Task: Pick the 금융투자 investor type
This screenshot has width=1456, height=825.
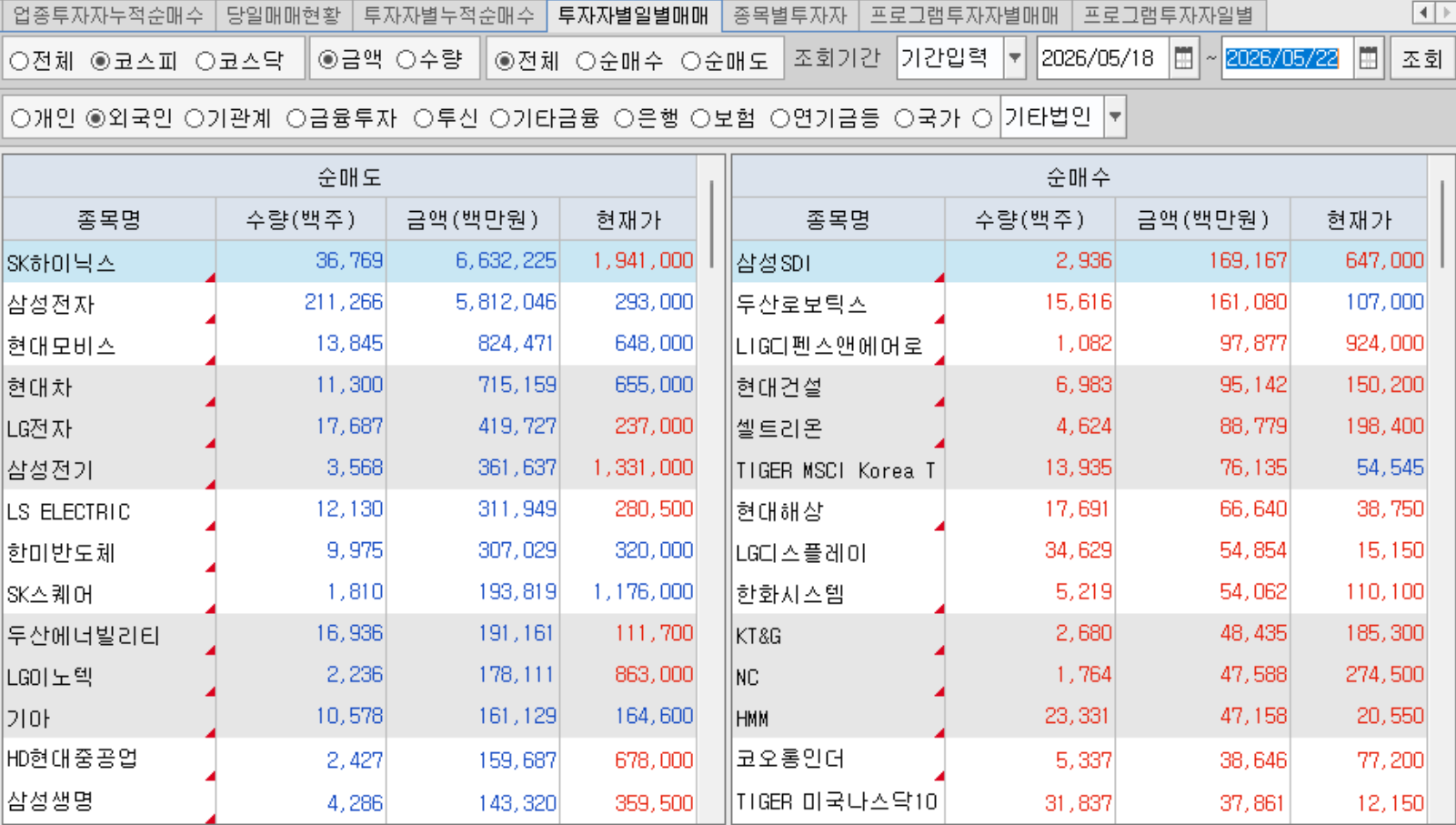Action: pyautogui.click(x=296, y=119)
